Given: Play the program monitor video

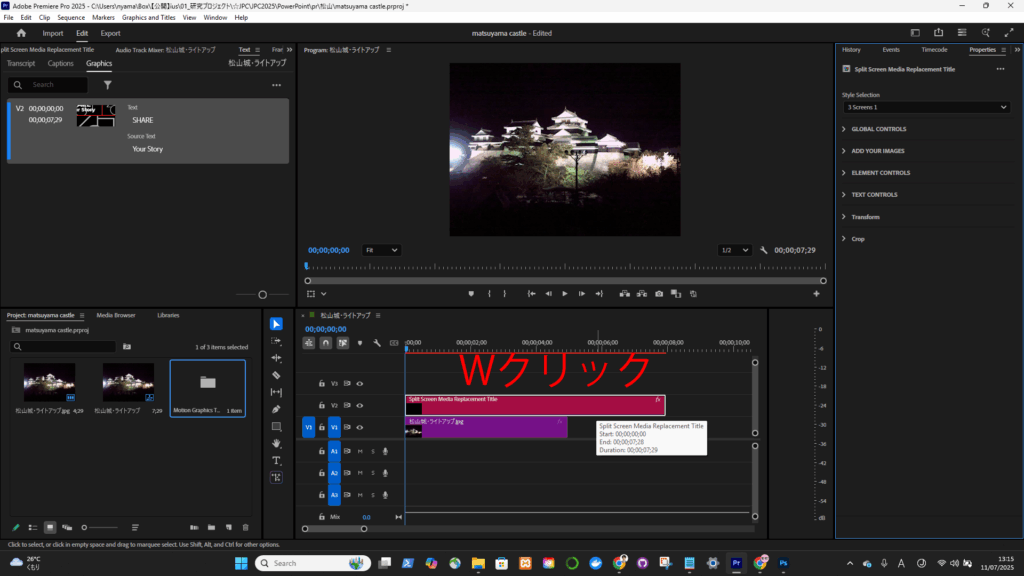Looking at the screenshot, I should [565, 294].
